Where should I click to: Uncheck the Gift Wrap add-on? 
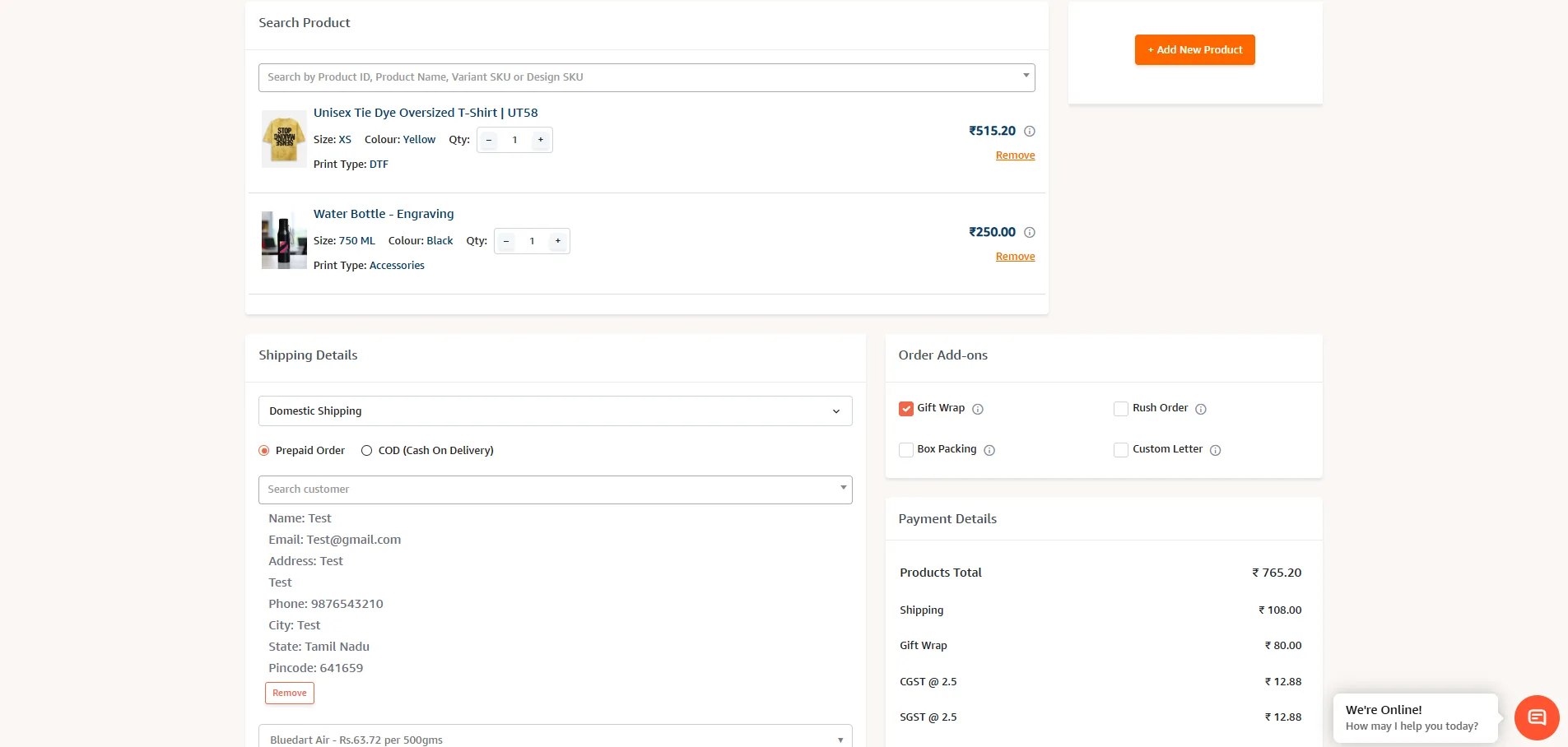coord(906,409)
